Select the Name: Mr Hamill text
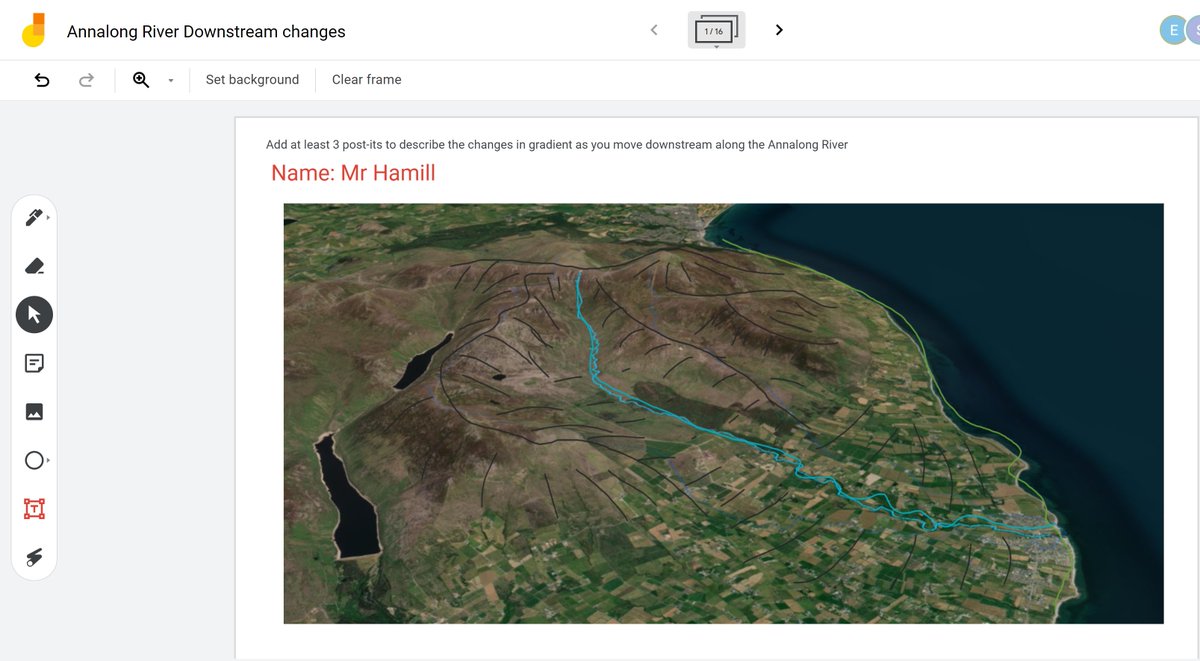Viewport: 1200px width, 661px height. click(353, 173)
